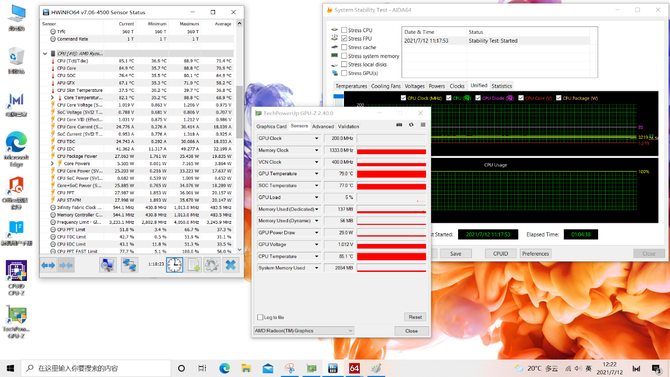Click GPU-Z refresh icon
The width and height of the screenshot is (670, 377).
point(411,125)
